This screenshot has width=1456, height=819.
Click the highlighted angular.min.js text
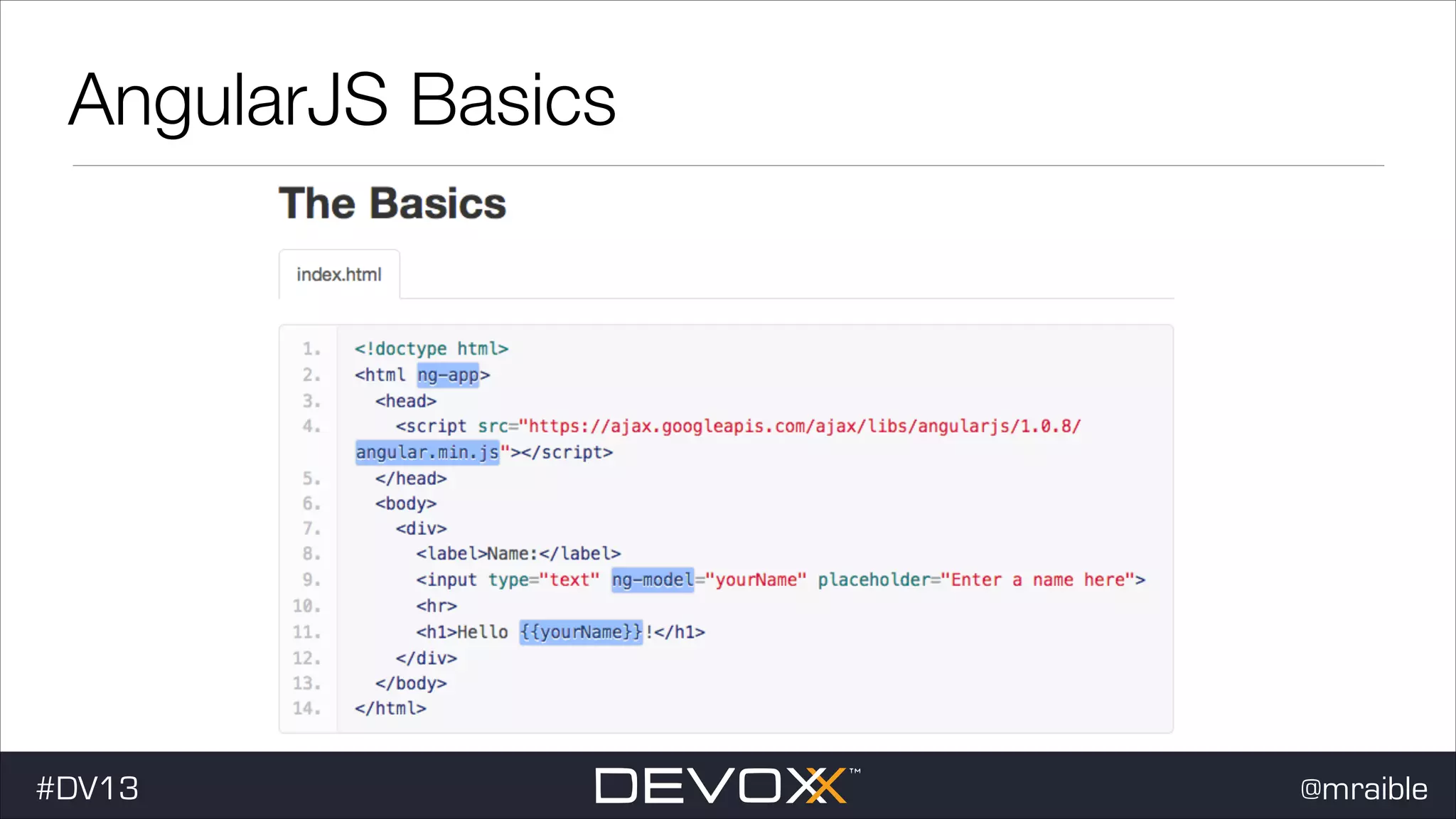click(427, 452)
